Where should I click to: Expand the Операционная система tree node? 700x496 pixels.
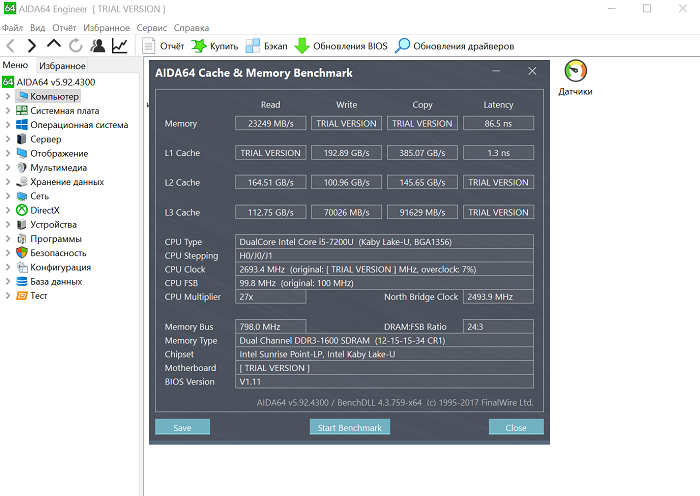(8, 125)
